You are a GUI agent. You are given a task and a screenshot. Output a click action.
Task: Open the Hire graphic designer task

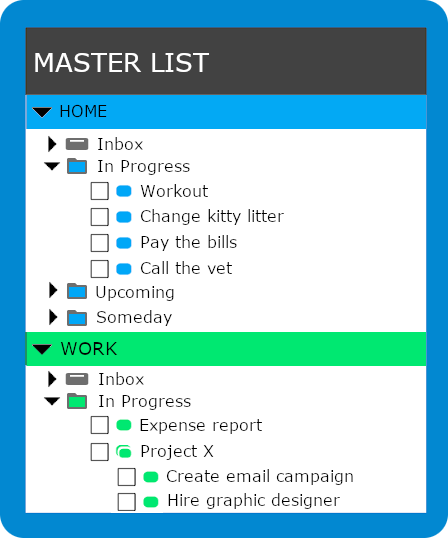(x=254, y=501)
